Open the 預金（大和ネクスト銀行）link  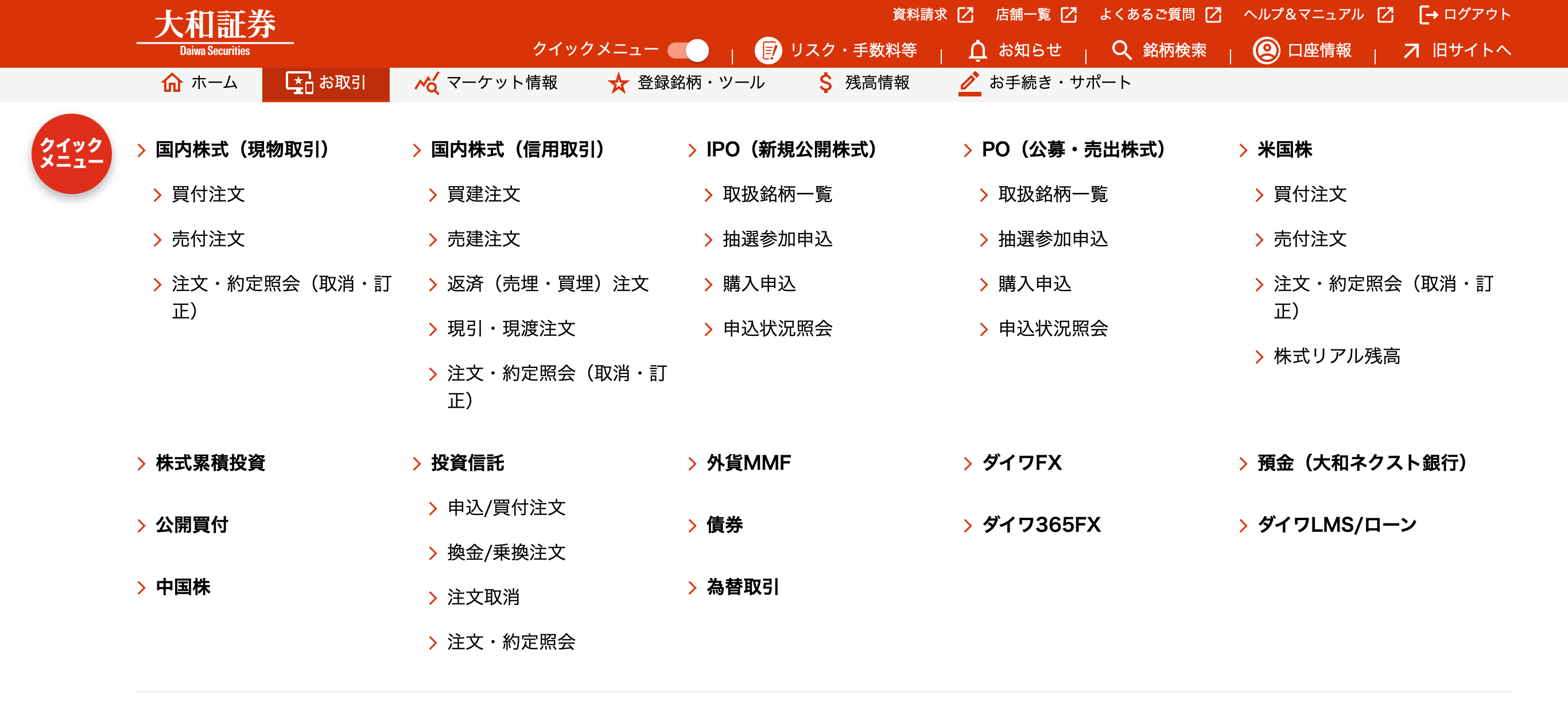[1363, 463]
